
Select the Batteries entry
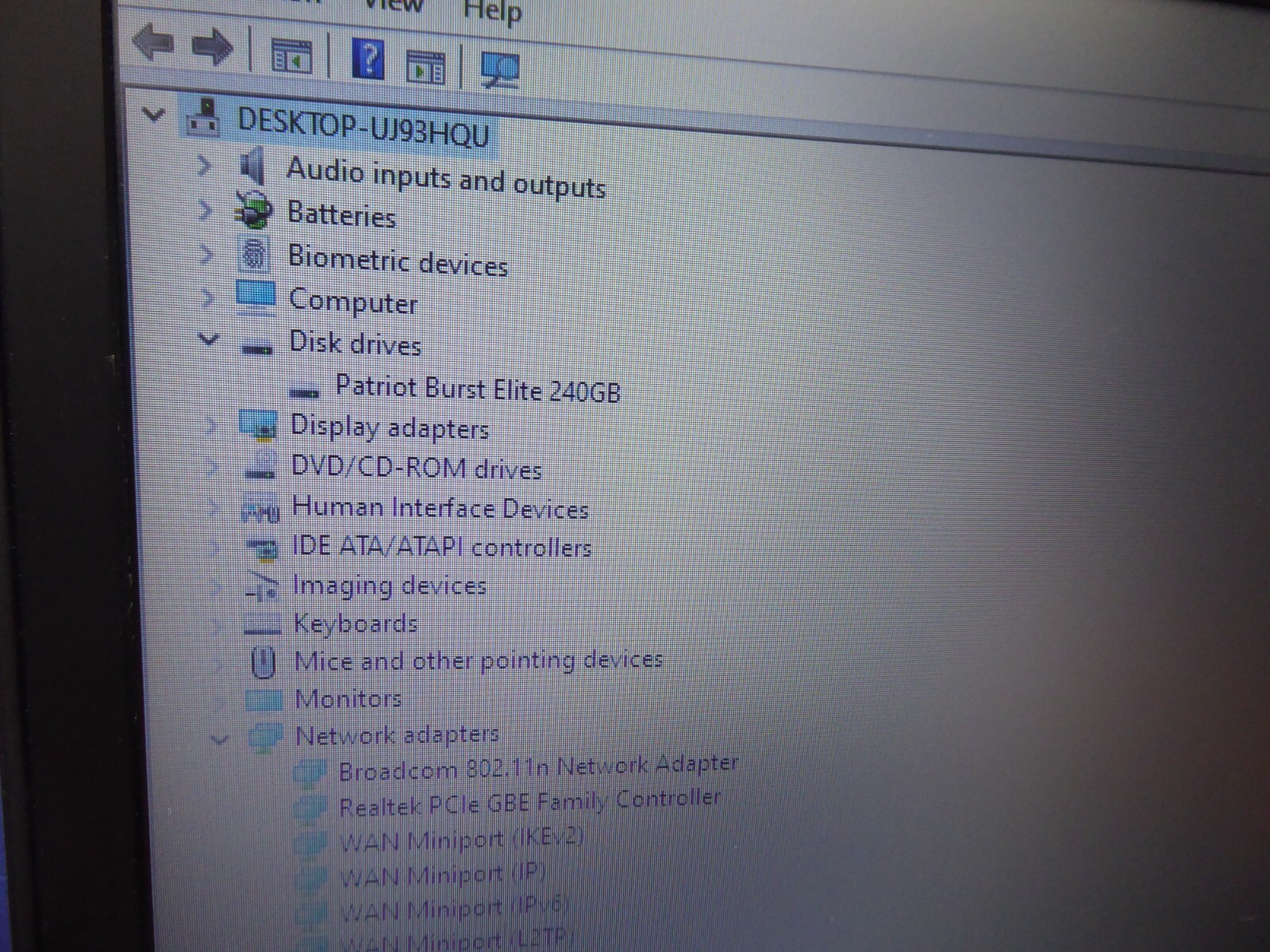341,215
